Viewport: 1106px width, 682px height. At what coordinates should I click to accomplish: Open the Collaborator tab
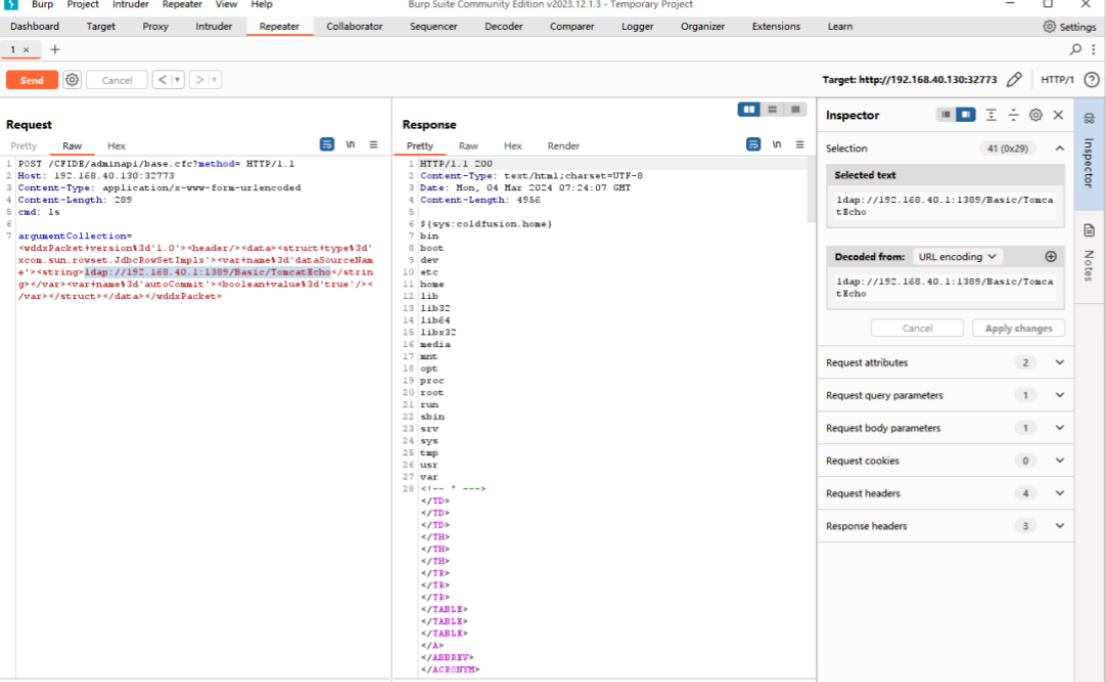[x=354, y=27]
